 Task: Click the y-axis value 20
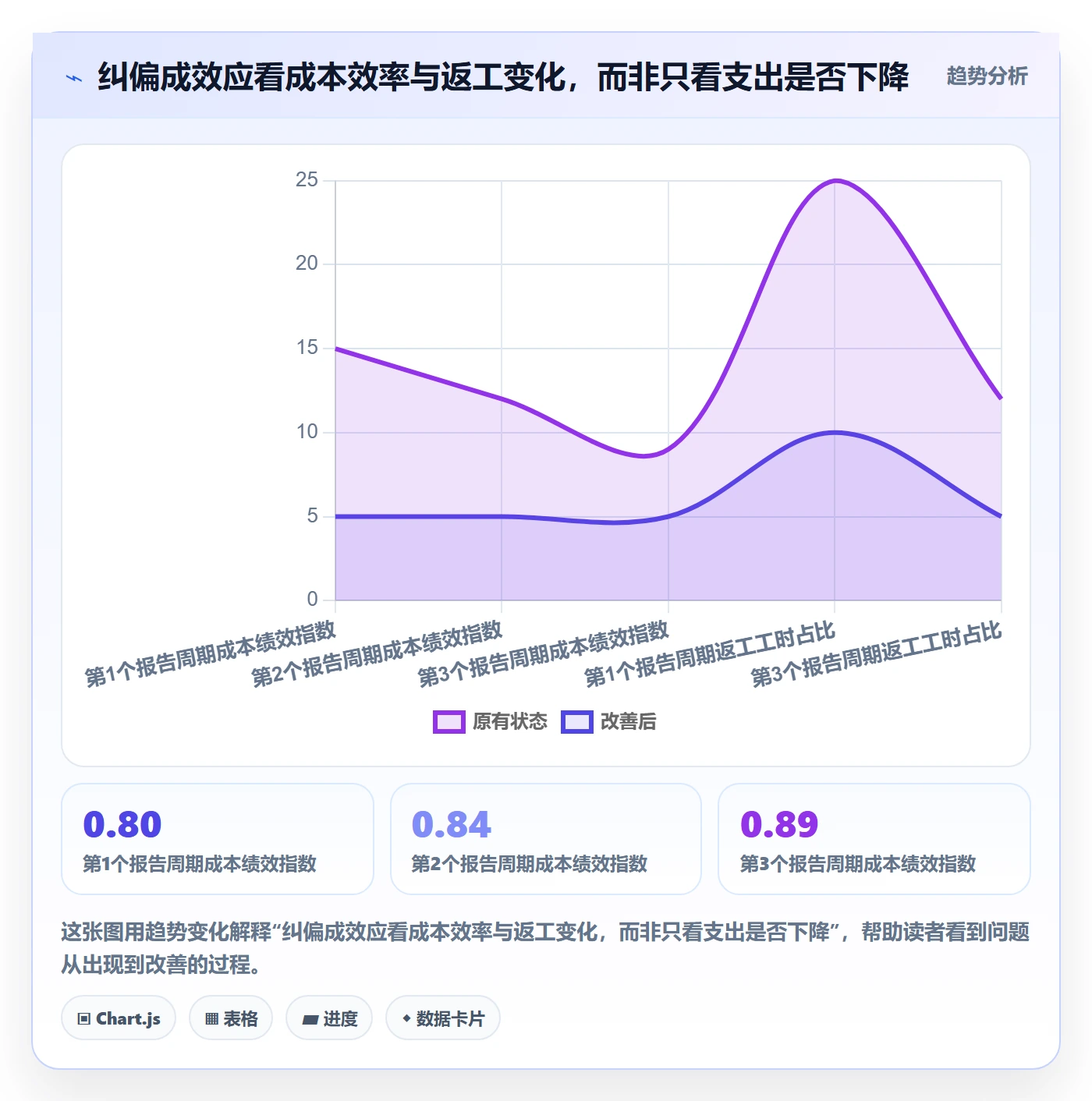tap(307, 264)
